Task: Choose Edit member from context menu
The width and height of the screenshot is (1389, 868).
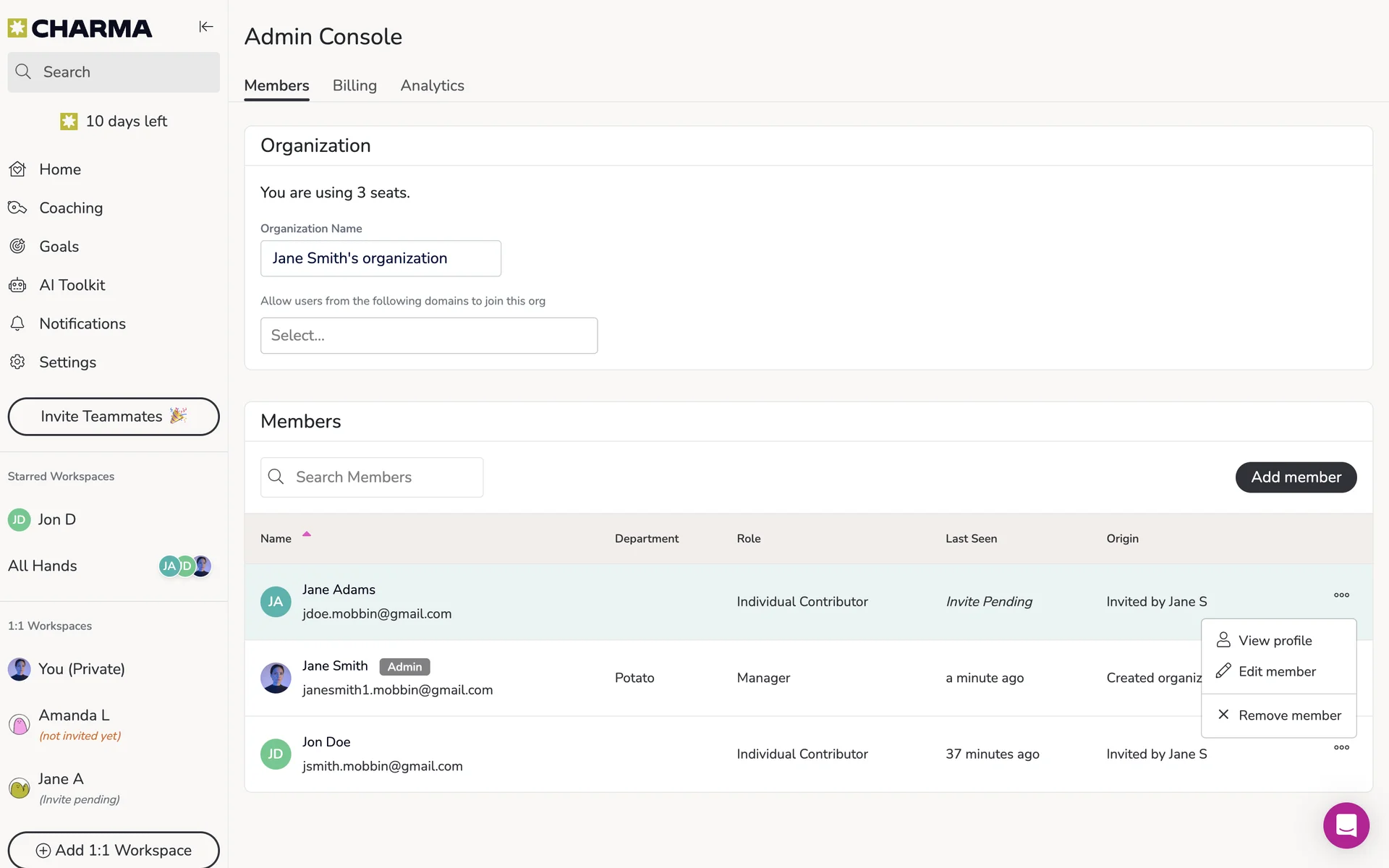Action: (x=1277, y=672)
